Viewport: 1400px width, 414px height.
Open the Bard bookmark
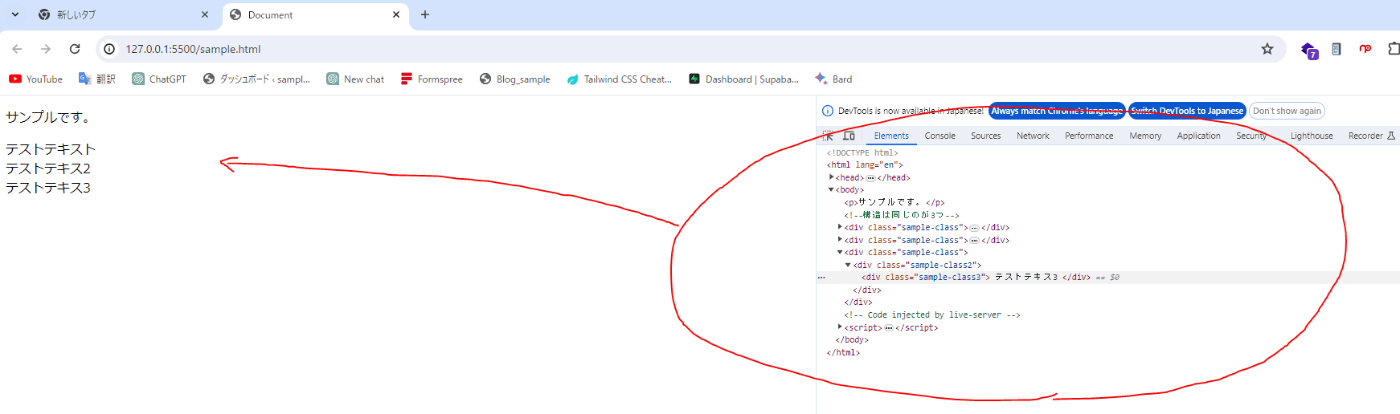coord(833,79)
